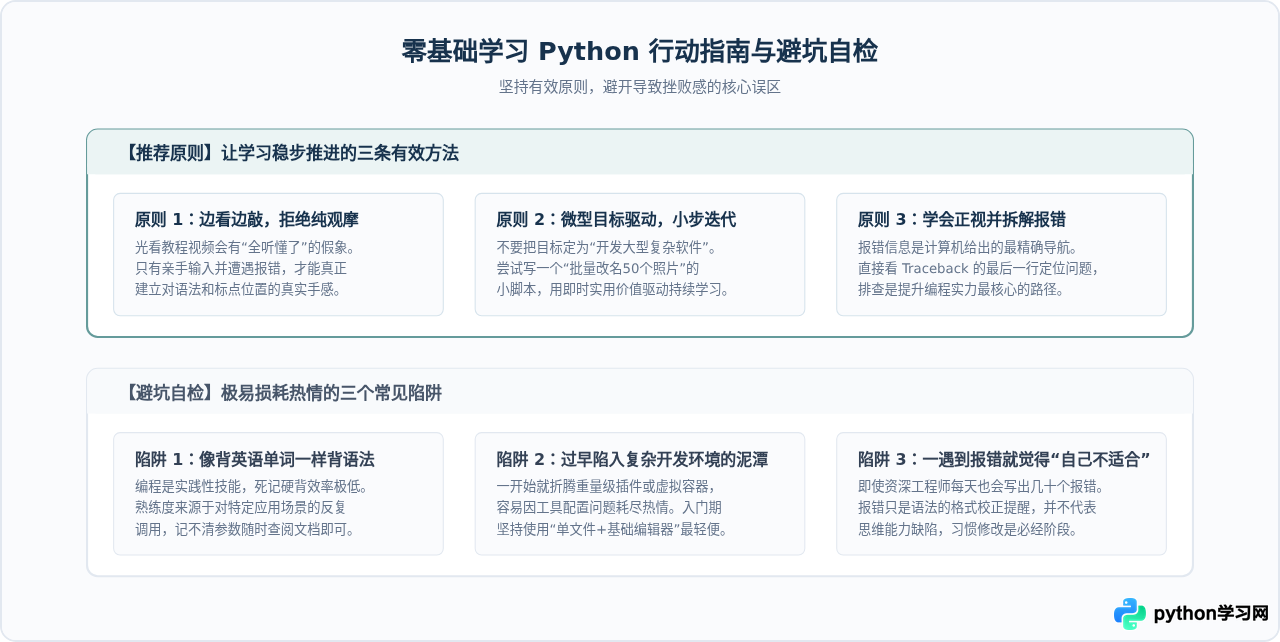Image resolution: width=1280 pixels, height=642 pixels.
Task: Open the card 原则 3：学会正视并拆解报错
Action: pyautogui.click(x=1001, y=254)
